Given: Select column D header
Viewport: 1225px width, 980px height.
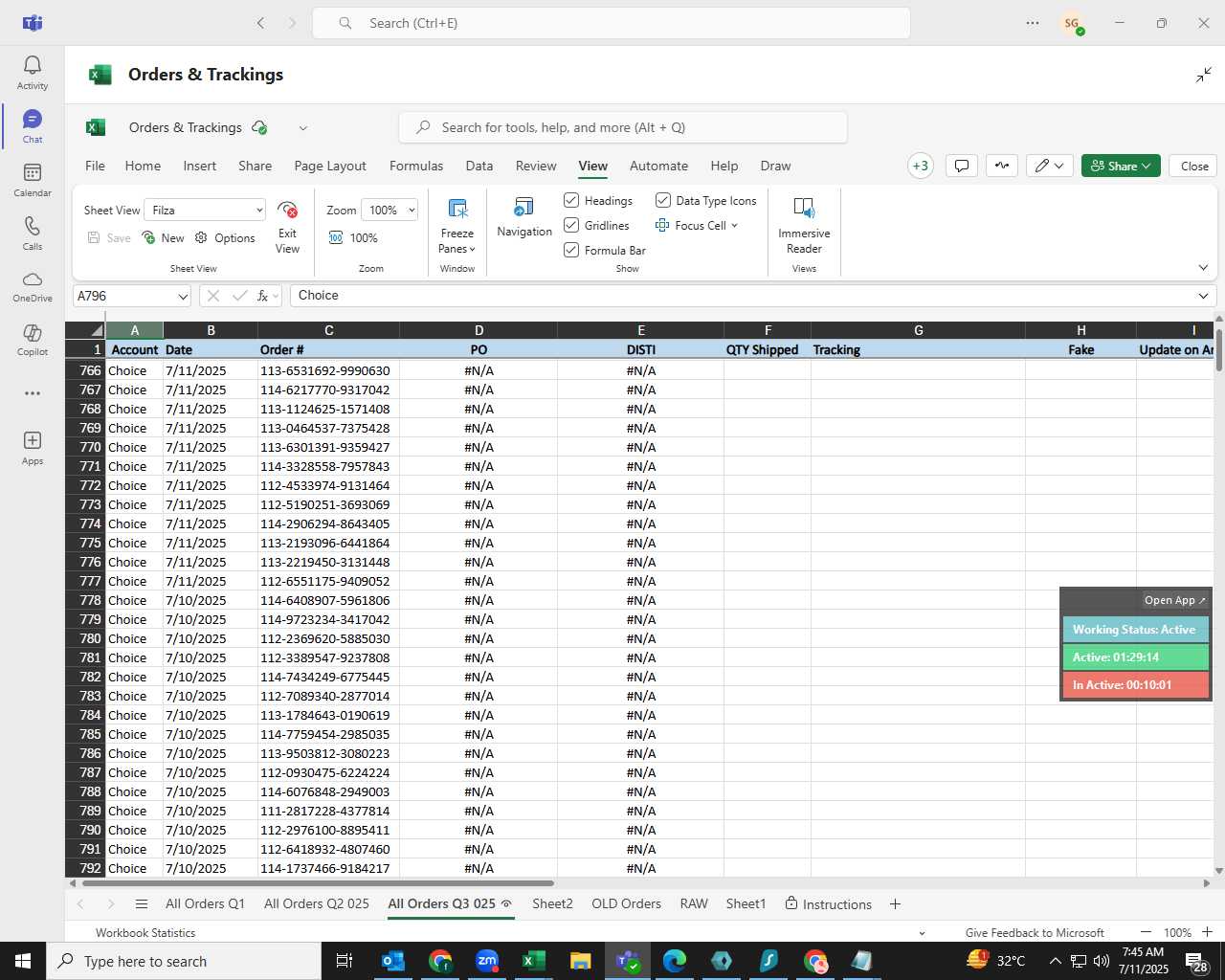Looking at the screenshot, I should [x=479, y=330].
